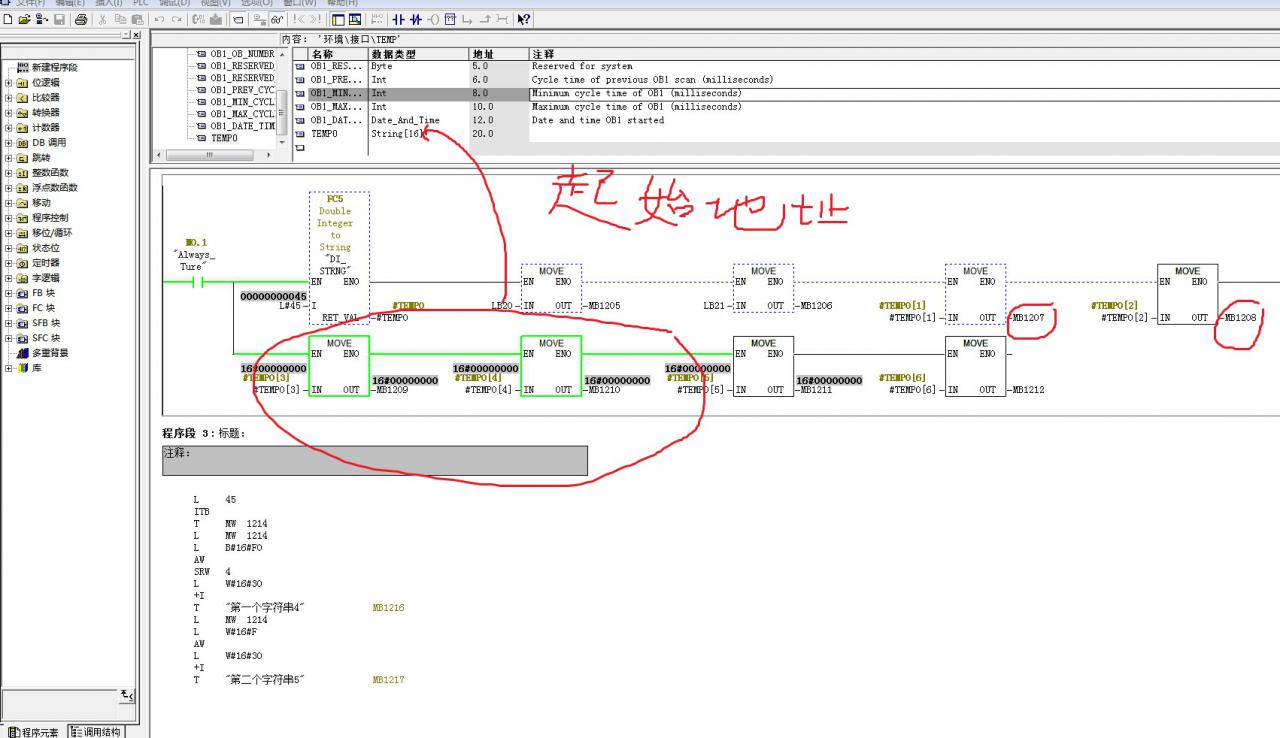Expand the DB 调用 tree node

pos(9,142)
